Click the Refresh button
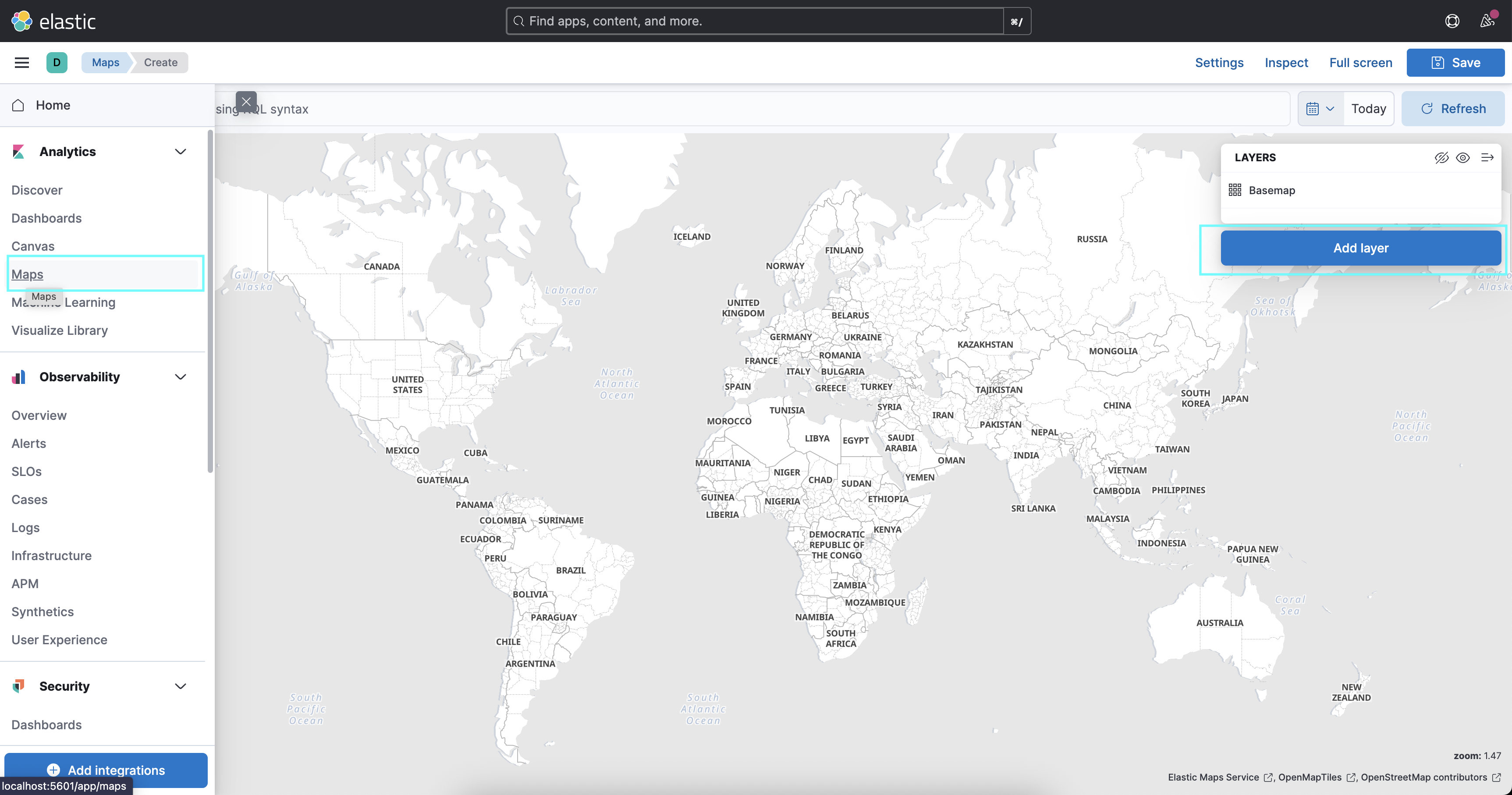 [x=1453, y=109]
